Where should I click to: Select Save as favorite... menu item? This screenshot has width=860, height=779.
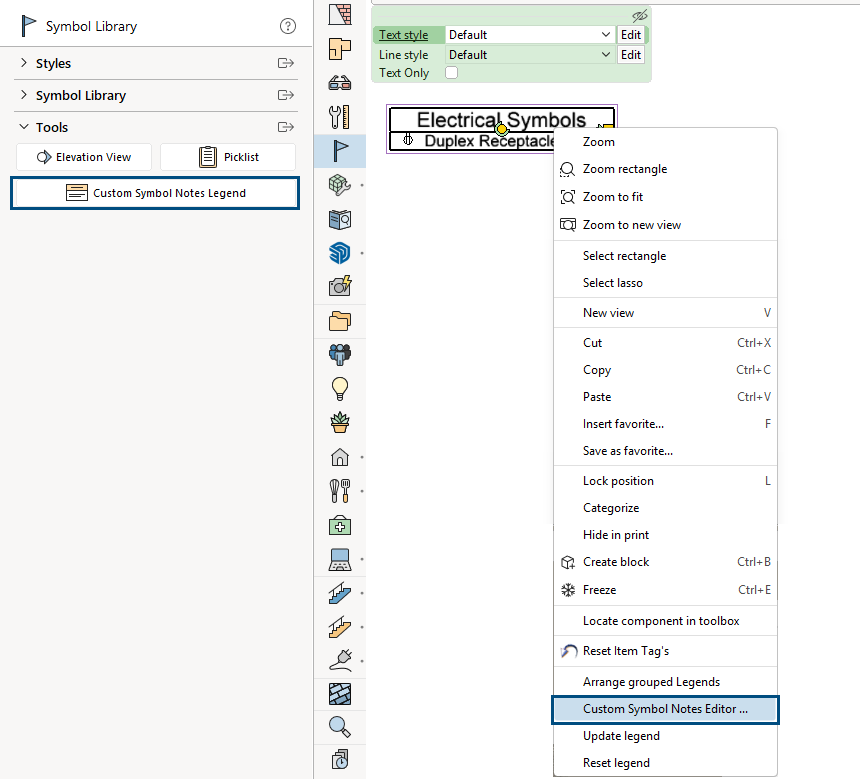(x=665, y=451)
